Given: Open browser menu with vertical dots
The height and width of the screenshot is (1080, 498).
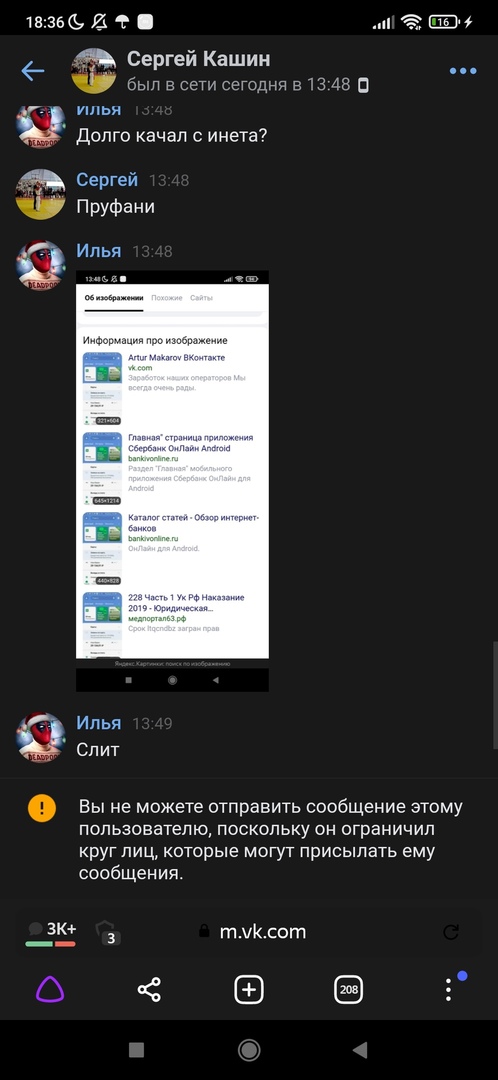Looking at the screenshot, I should [x=448, y=989].
